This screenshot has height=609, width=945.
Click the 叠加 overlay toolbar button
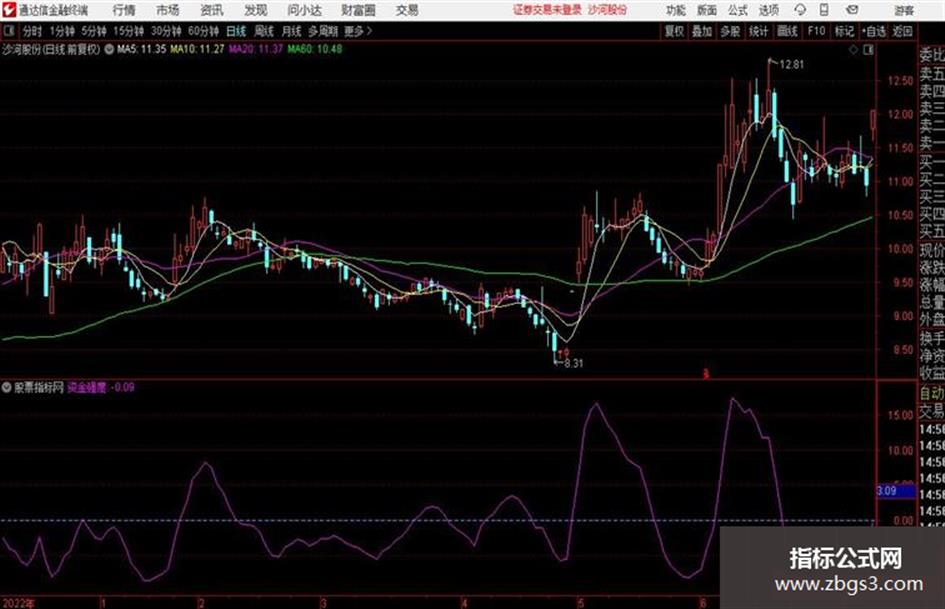point(702,31)
